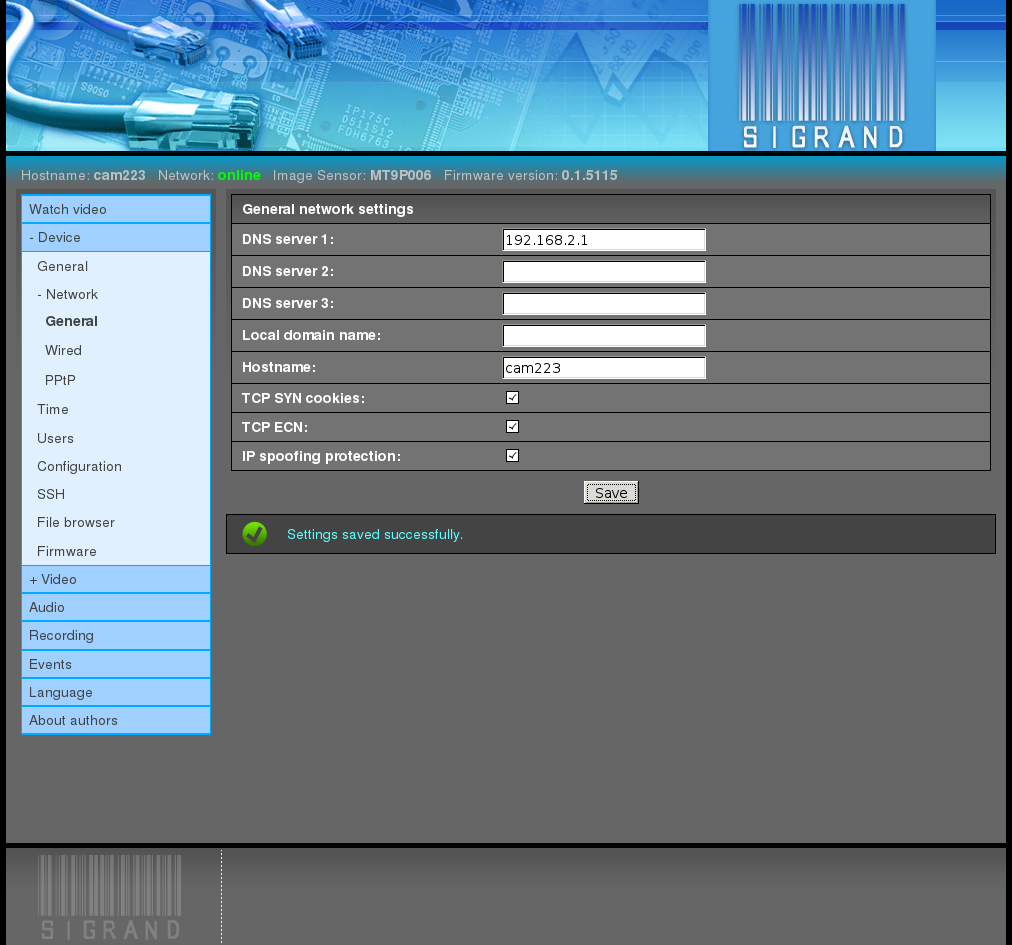Viewport: 1012px width, 945px height.
Task: Click the SIGRAND barcode logo in header
Action: (x=822, y=76)
